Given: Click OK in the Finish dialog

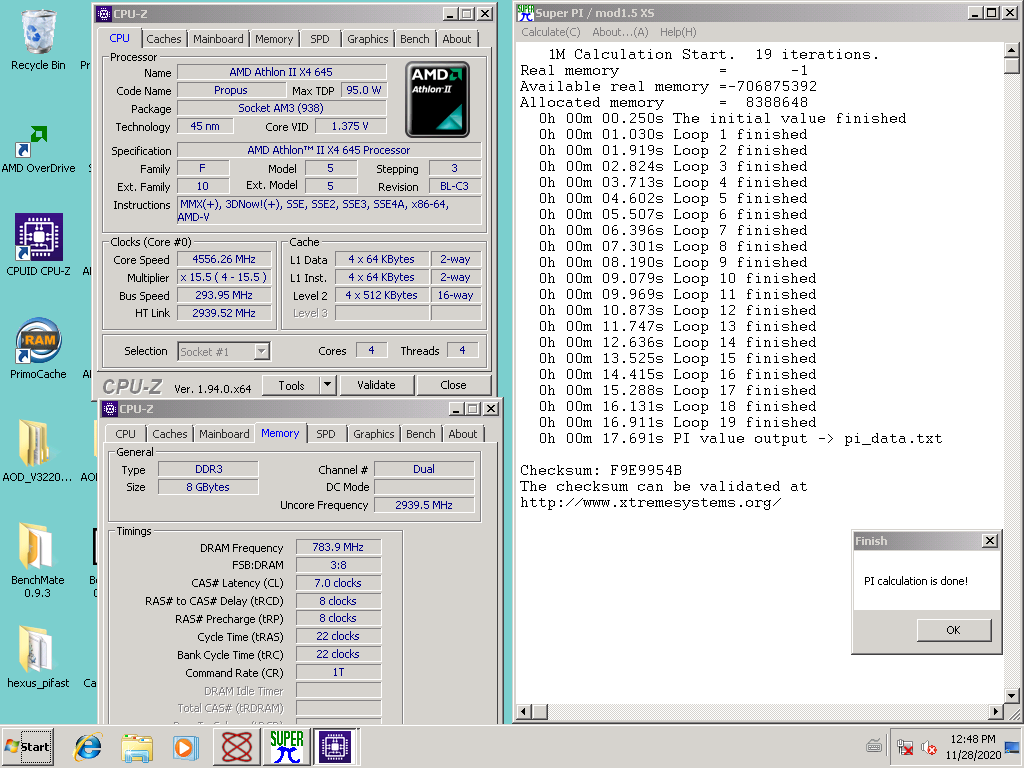Looking at the screenshot, I should [953, 630].
